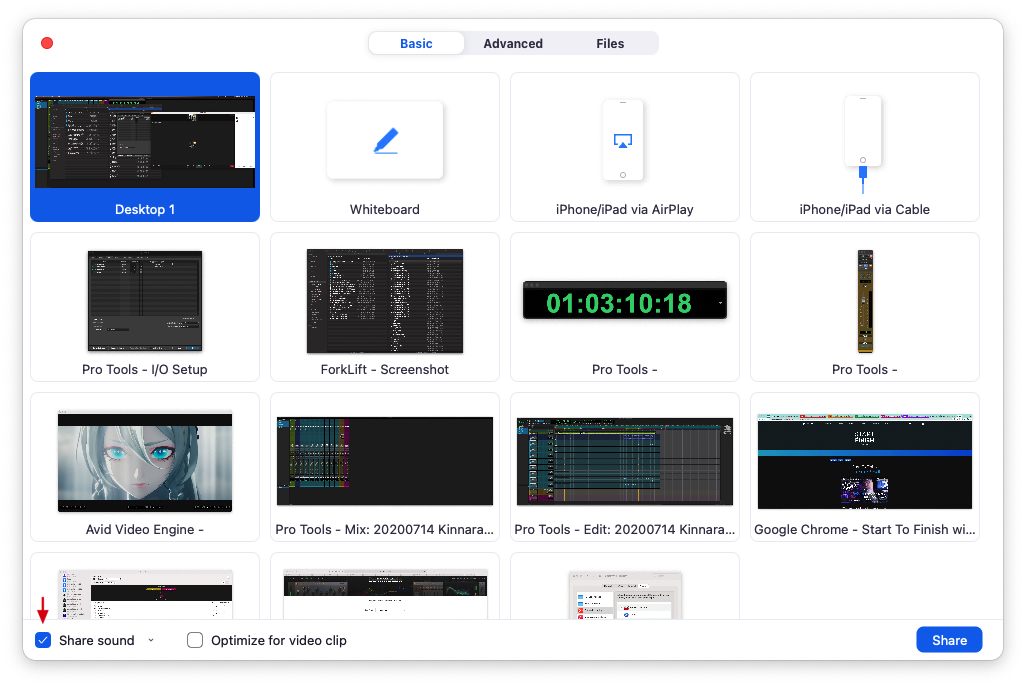Click the blue Share button
This screenshot has width=1026, height=687.
949,640
